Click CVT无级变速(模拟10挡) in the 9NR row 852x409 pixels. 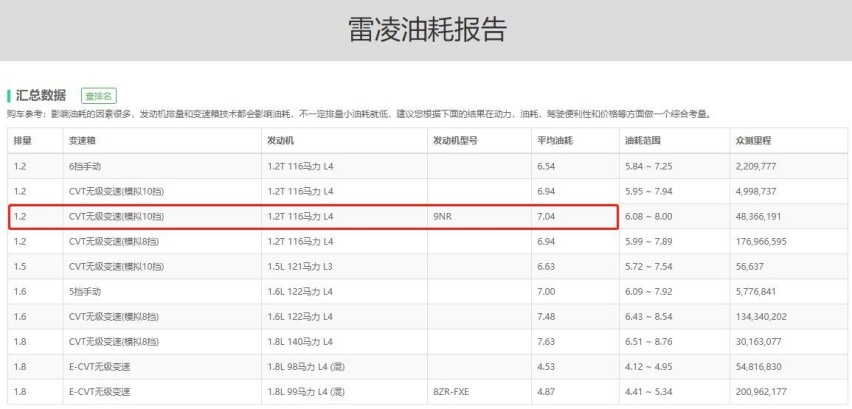[116, 216]
